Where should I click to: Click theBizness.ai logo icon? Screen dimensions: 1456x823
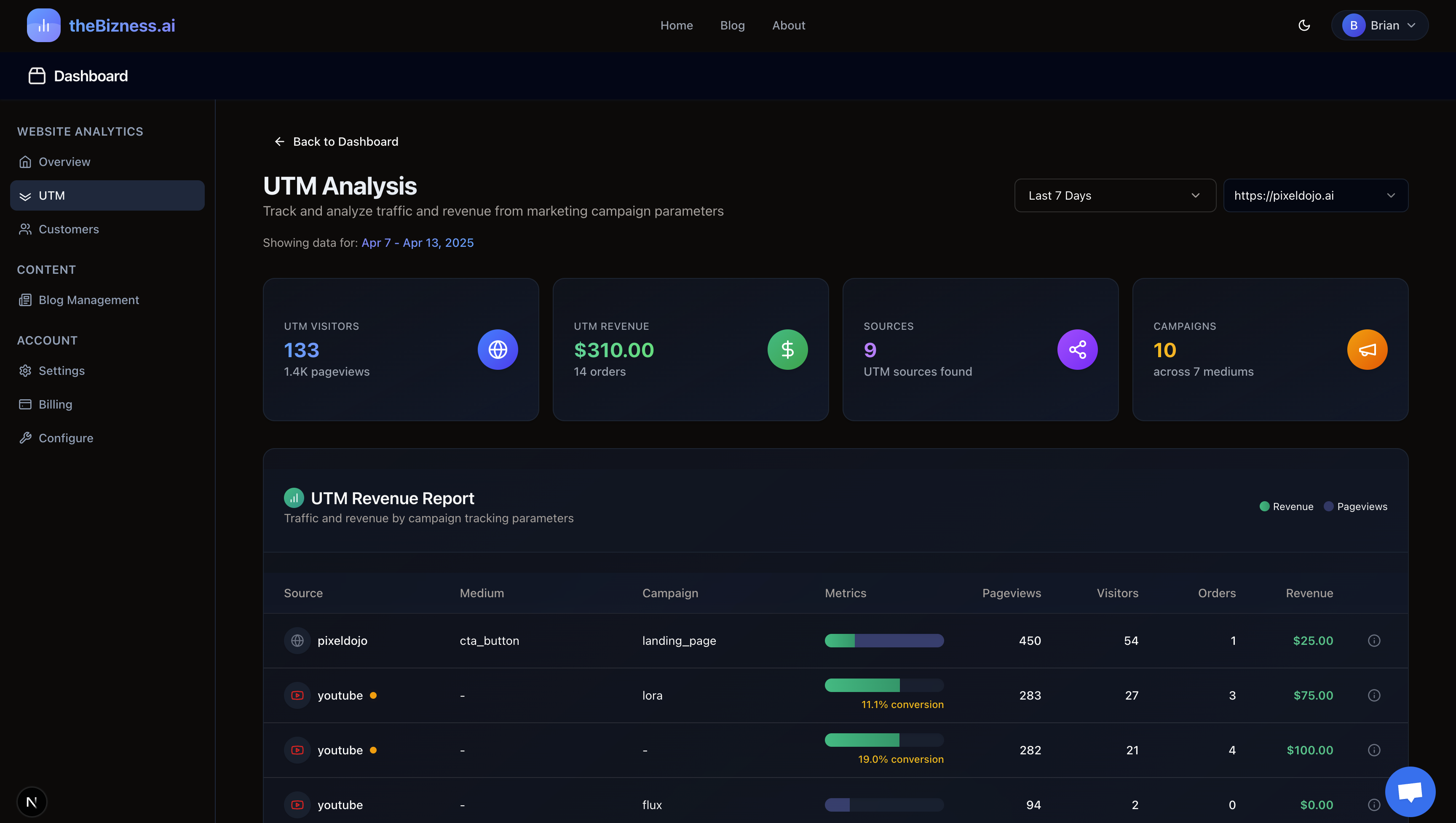point(43,25)
